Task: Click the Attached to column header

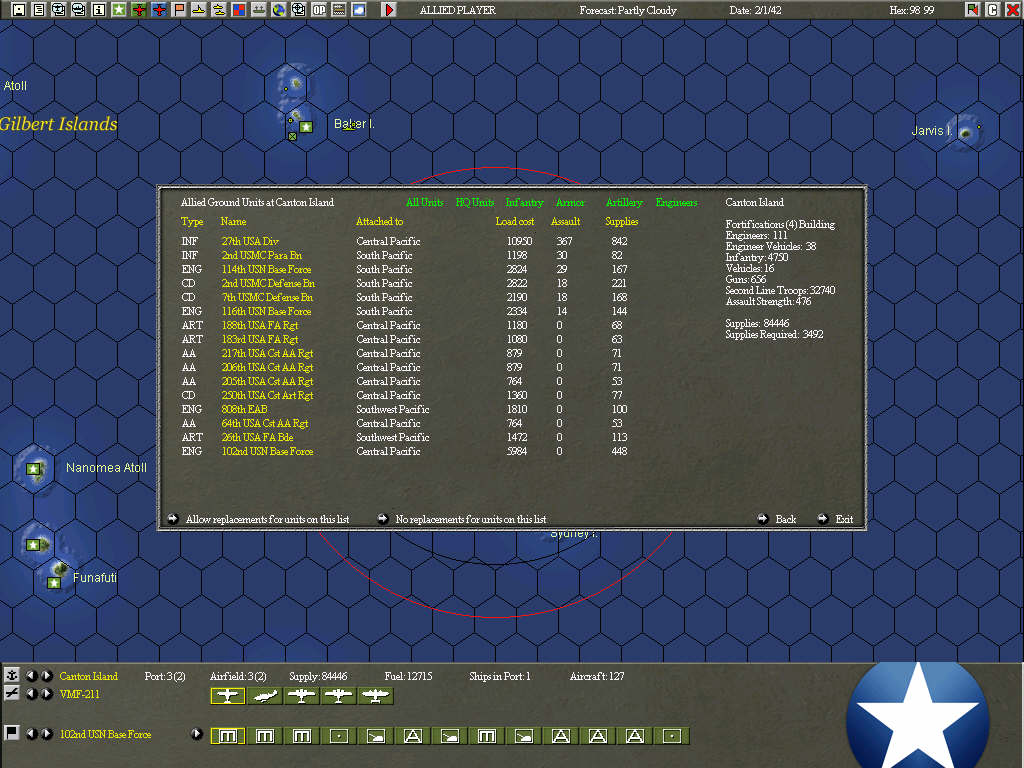Action: (379, 222)
